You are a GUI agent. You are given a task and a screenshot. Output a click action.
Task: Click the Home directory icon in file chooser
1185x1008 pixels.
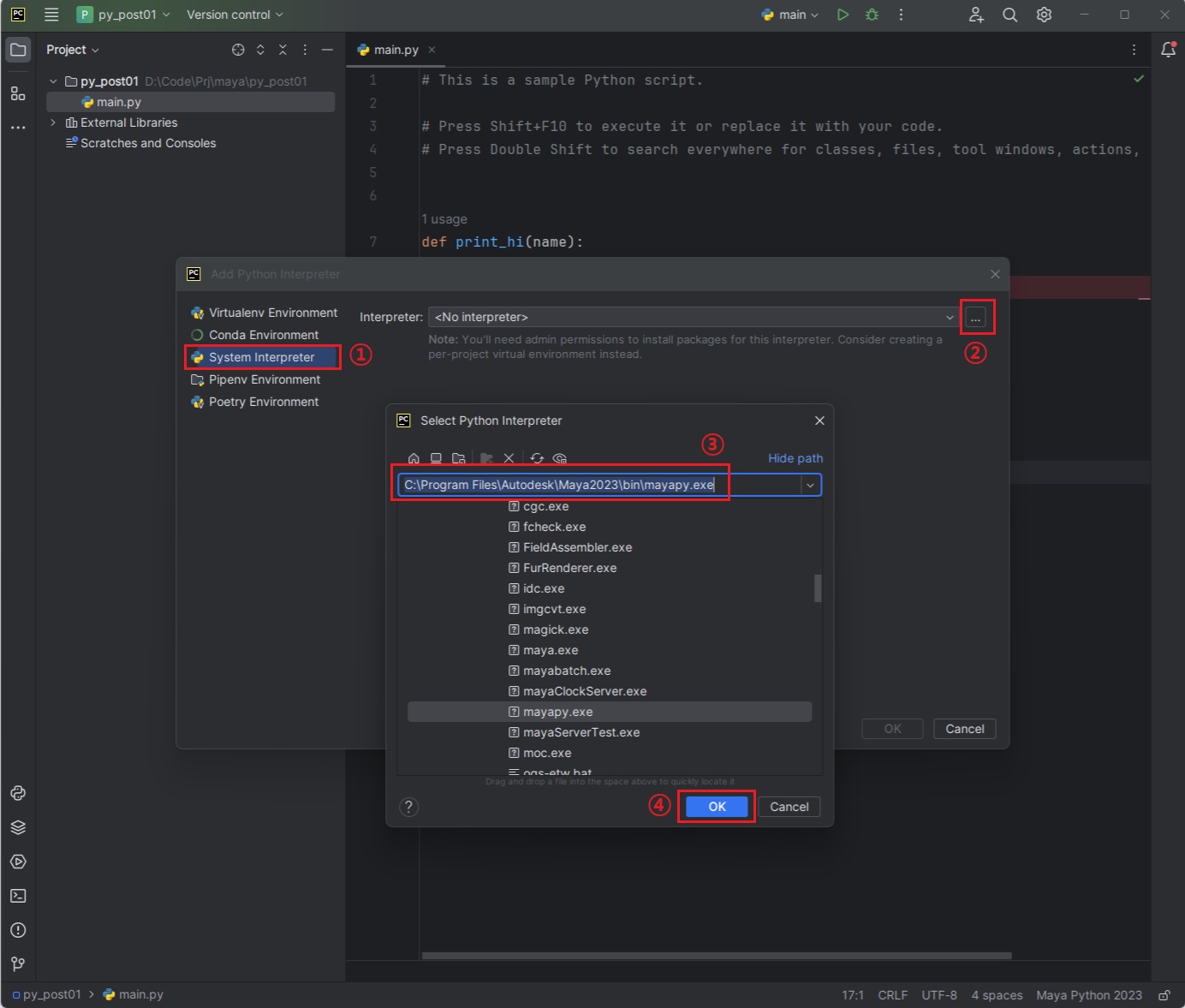414,458
